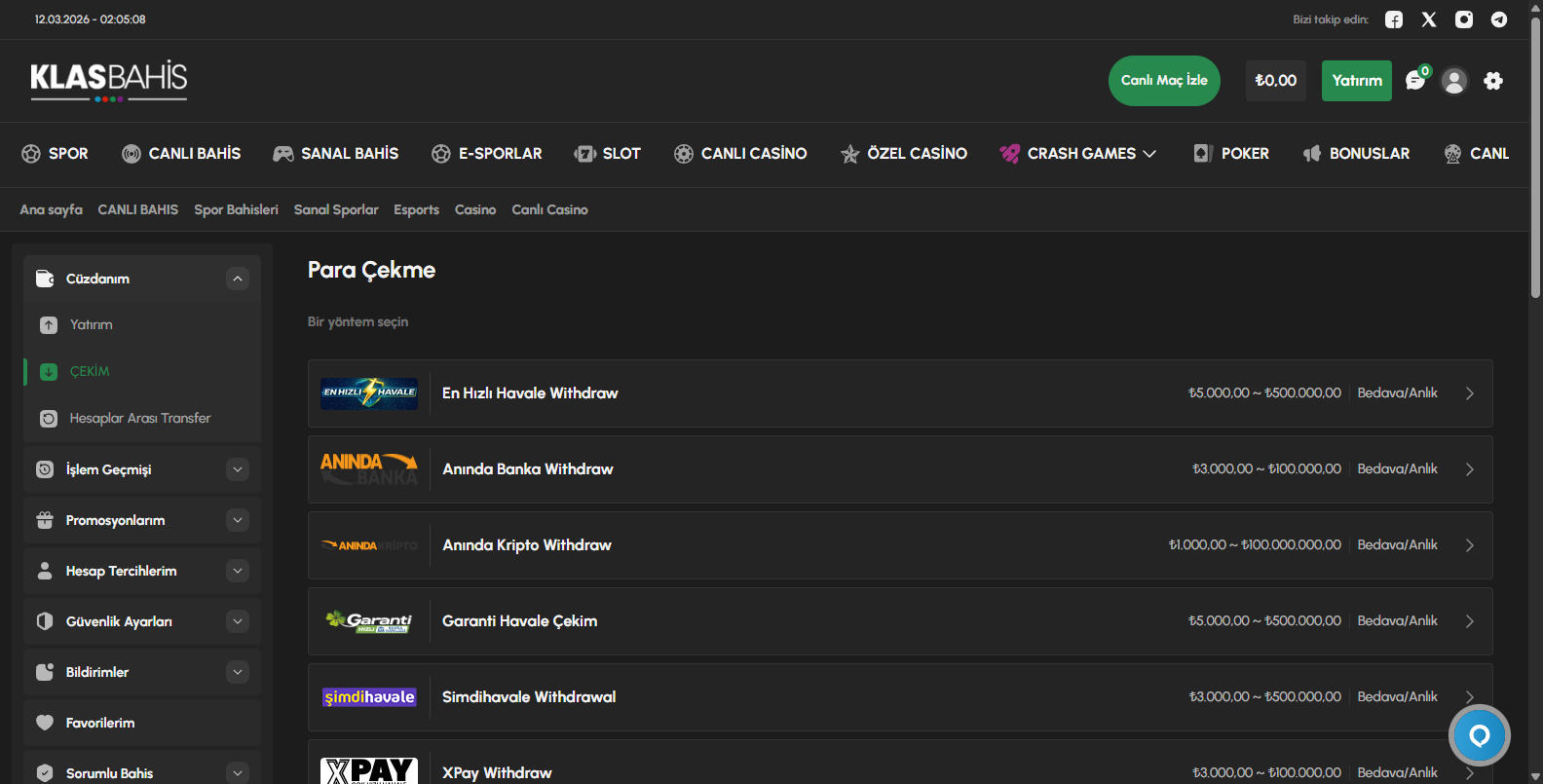Open the Telegram social icon
The width and height of the screenshot is (1543, 784).
(1499, 19)
